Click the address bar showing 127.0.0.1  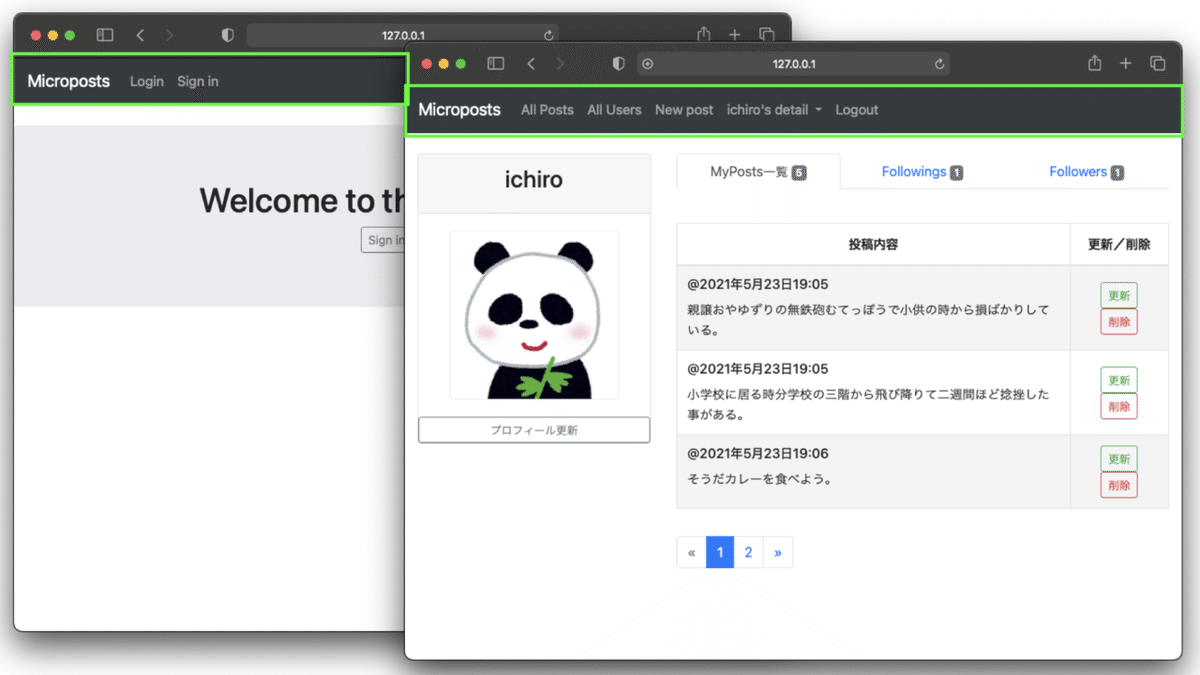(x=793, y=63)
